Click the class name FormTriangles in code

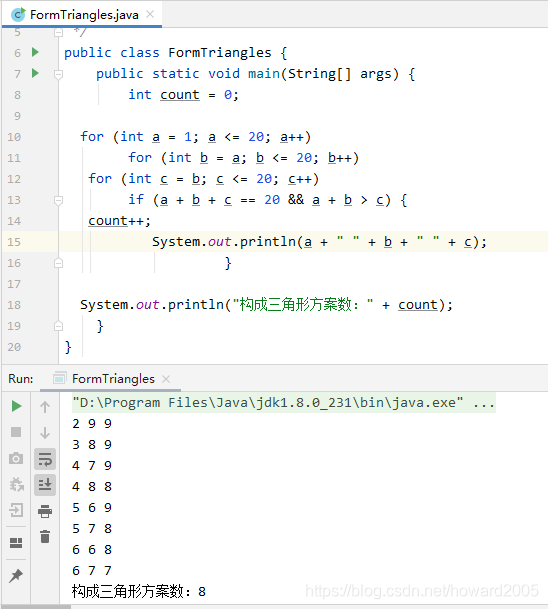click(219, 52)
